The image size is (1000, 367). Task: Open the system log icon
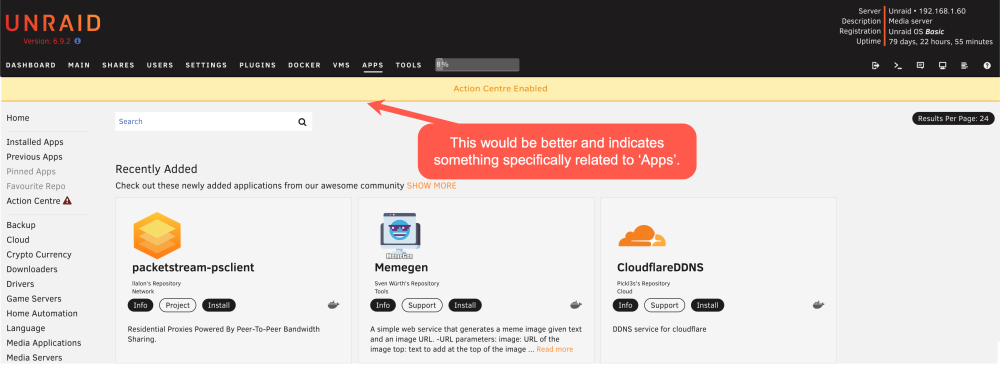coord(964,65)
